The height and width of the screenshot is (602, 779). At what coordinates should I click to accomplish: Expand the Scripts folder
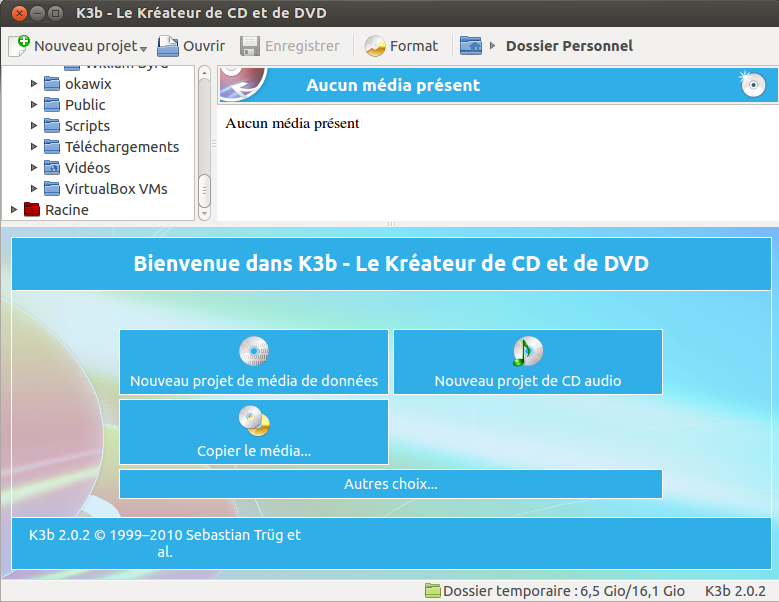[34, 125]
